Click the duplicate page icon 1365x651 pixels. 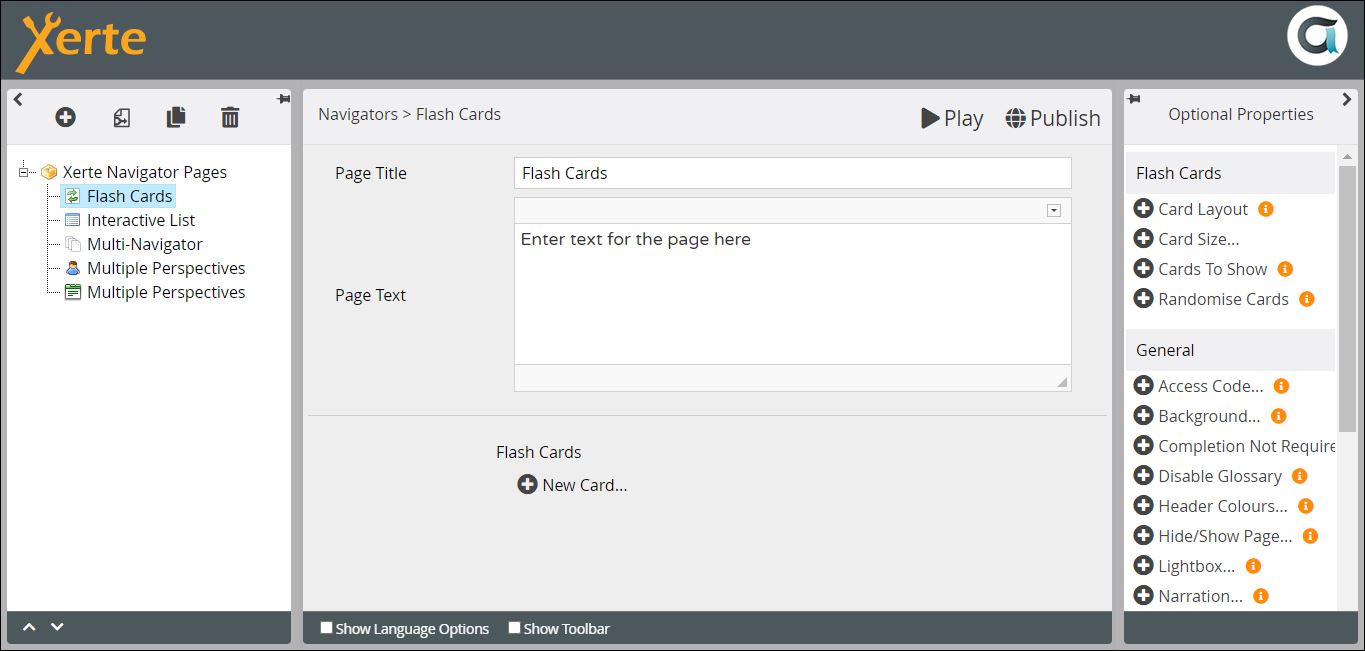coord(176,118)
